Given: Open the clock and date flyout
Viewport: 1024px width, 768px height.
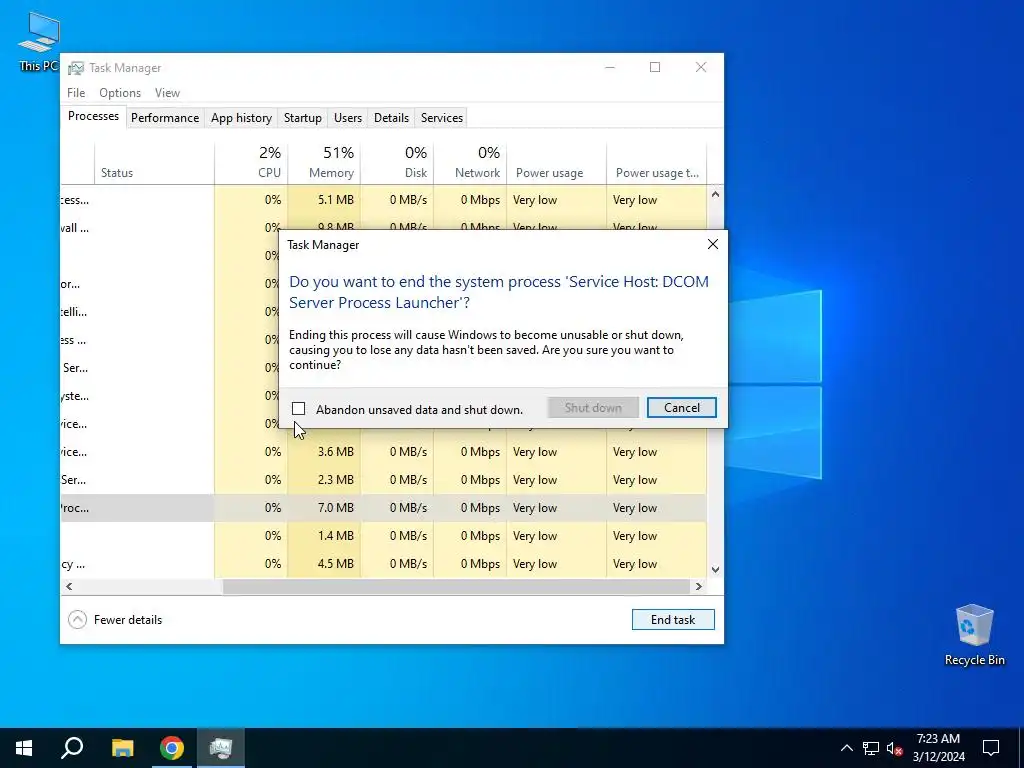Looking at the screenshot, I should pos(938,748).
